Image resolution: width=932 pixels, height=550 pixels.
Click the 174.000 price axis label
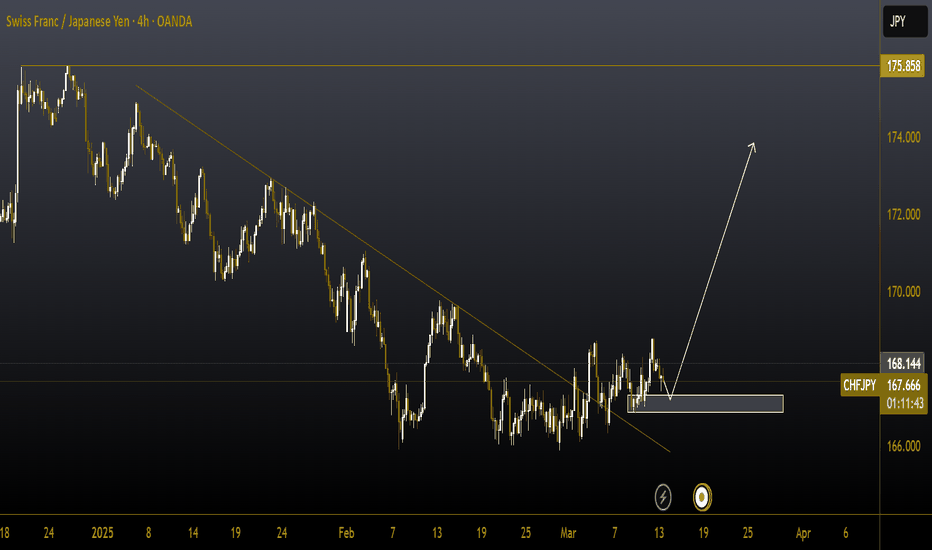pos(903,137)
